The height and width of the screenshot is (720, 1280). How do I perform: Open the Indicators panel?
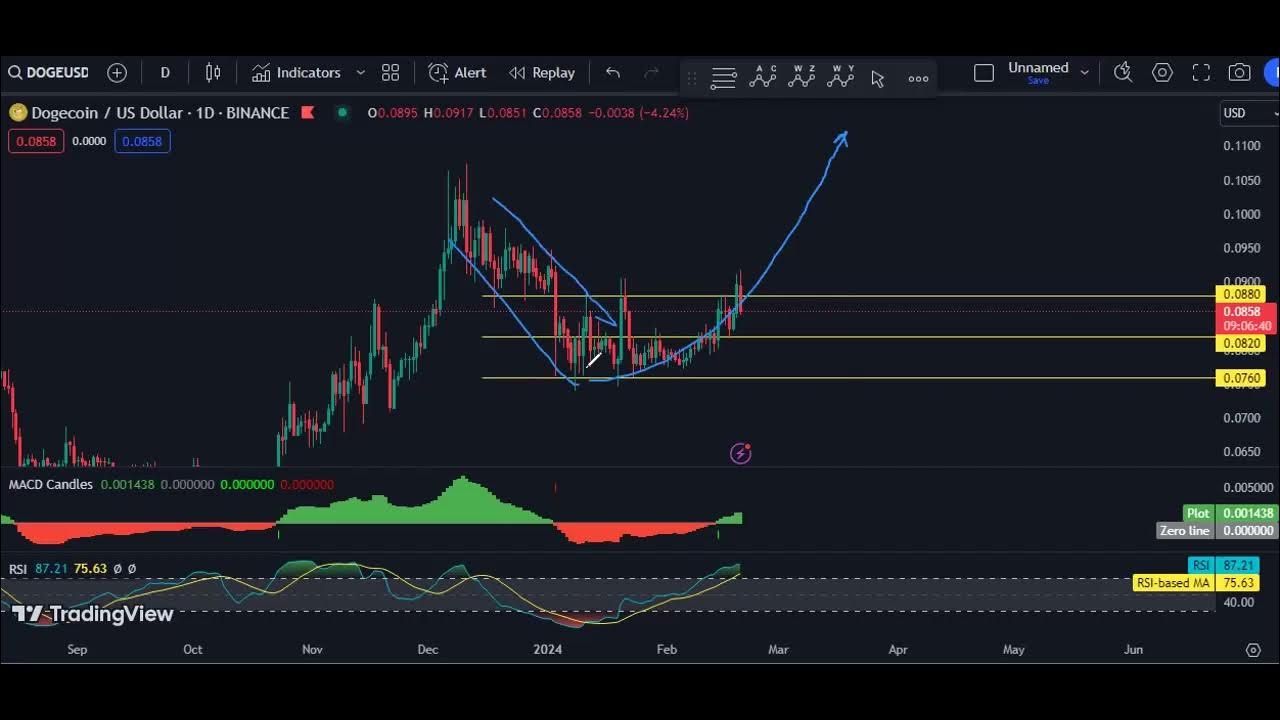point(296,73)
